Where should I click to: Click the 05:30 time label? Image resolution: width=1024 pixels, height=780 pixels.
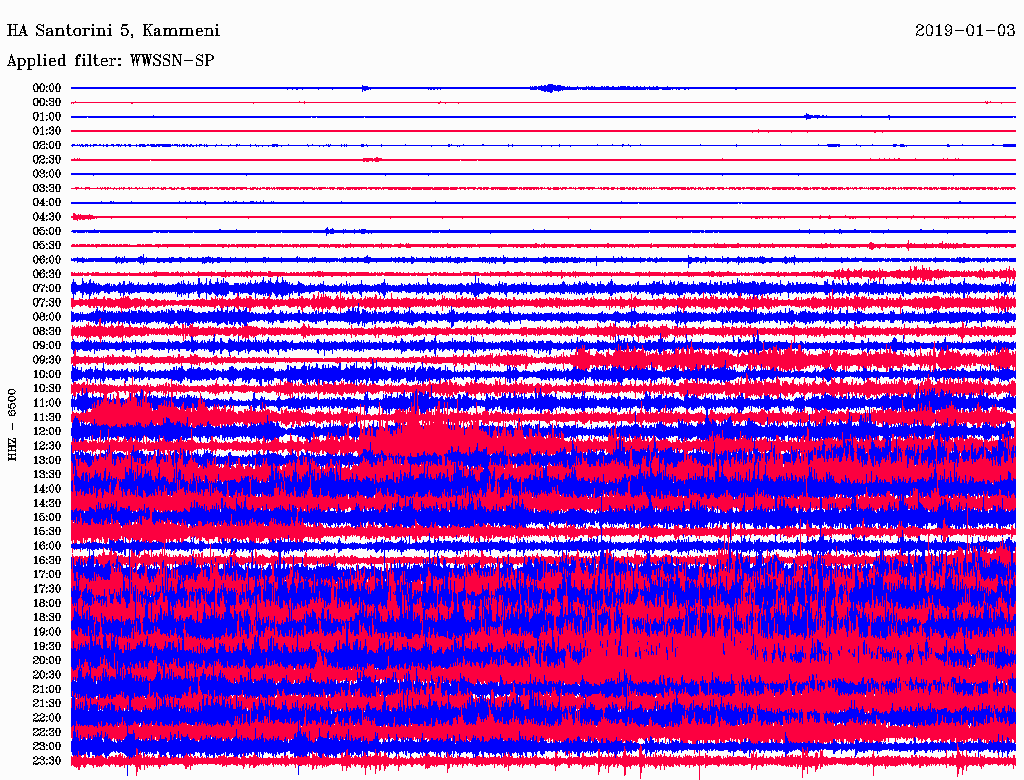point(47,246)
